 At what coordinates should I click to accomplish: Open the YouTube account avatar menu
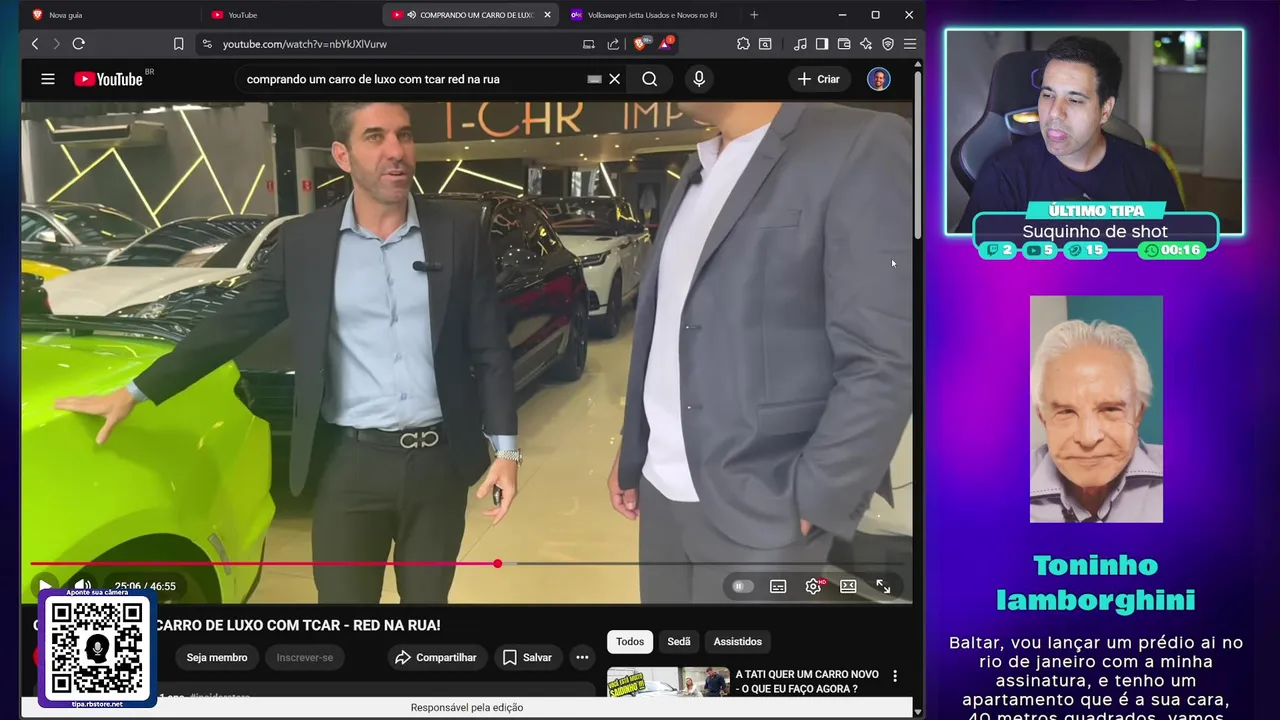coord(879,79)
